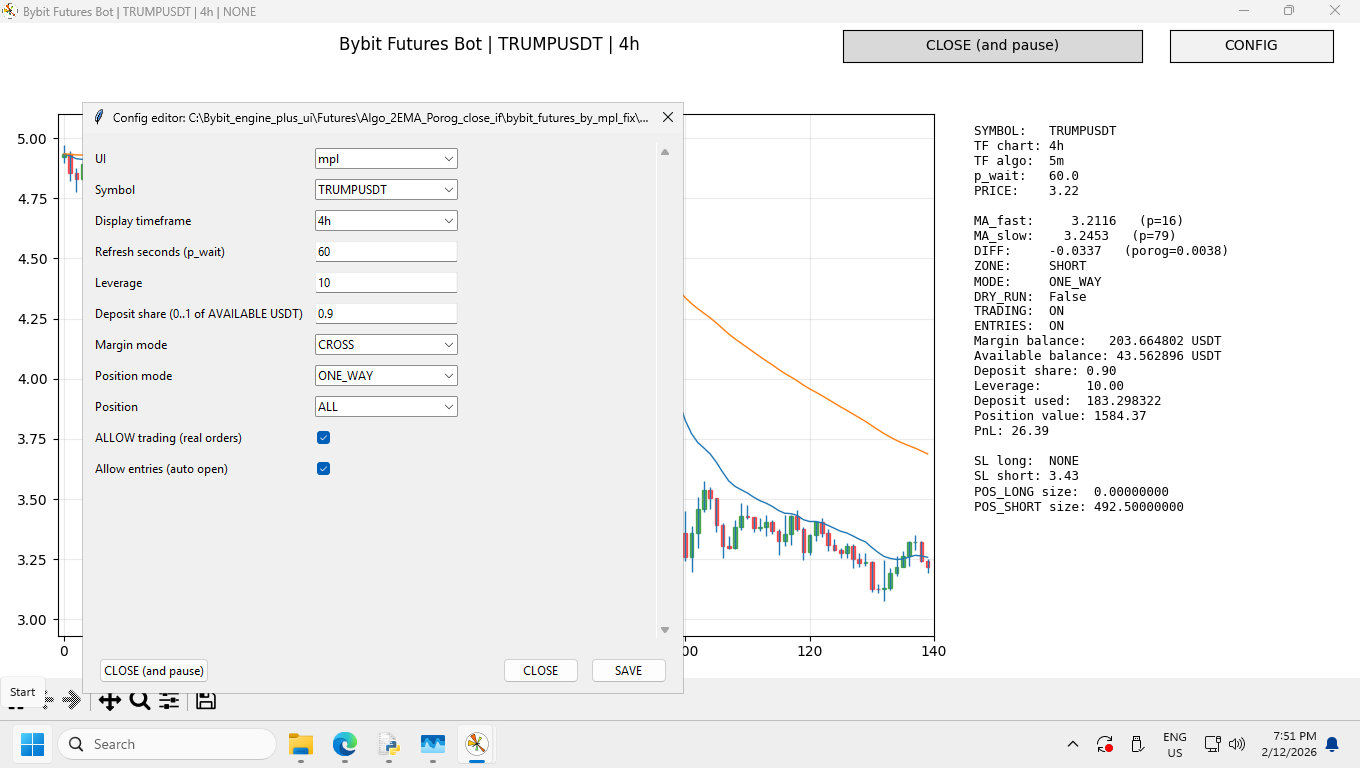This screenshot has height=768, width=1360.
Task: Open Microsoft Edge from the taskbar
Action: (x=345, y=744)
